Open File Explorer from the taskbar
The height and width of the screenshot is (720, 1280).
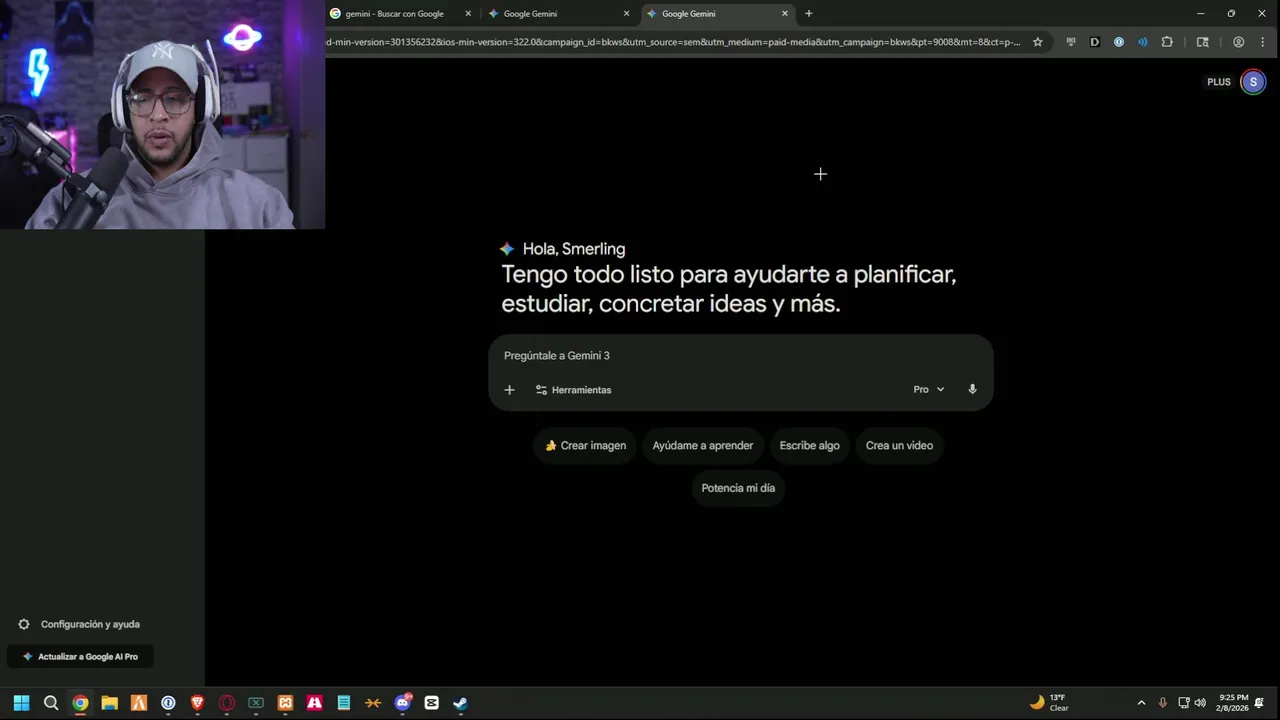[109, 703]
